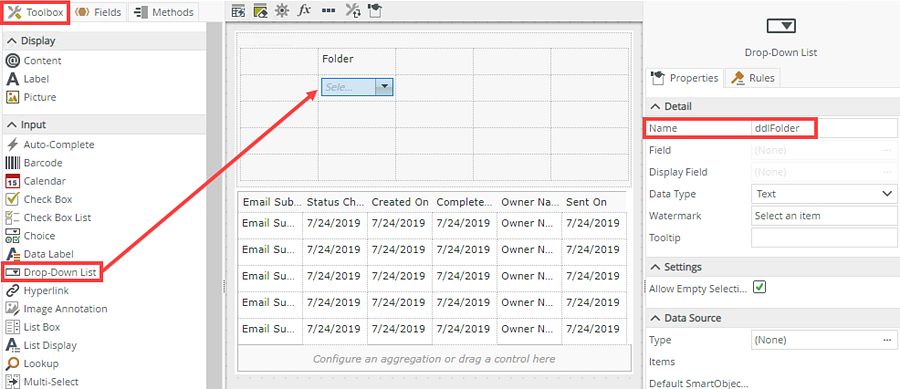Switch to the Fields tab
This screenshot has width=900, height=389.
coord(98,12)
